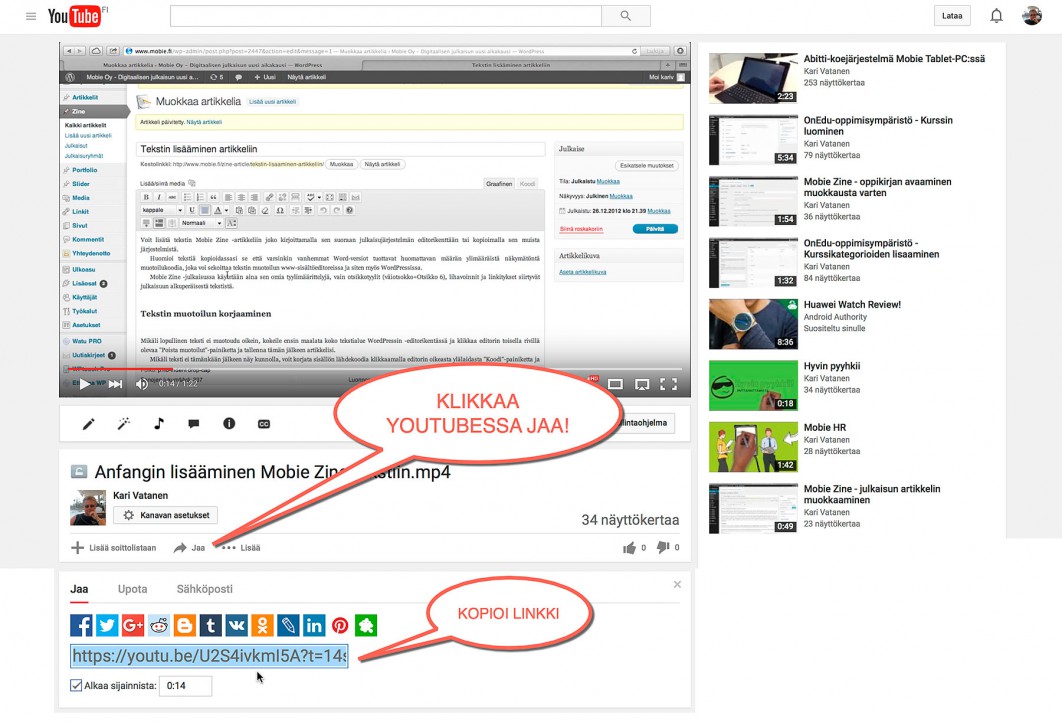The image size is (1062, 722).
Task: Share the video to LiveJournal
Action: (288, 625)
